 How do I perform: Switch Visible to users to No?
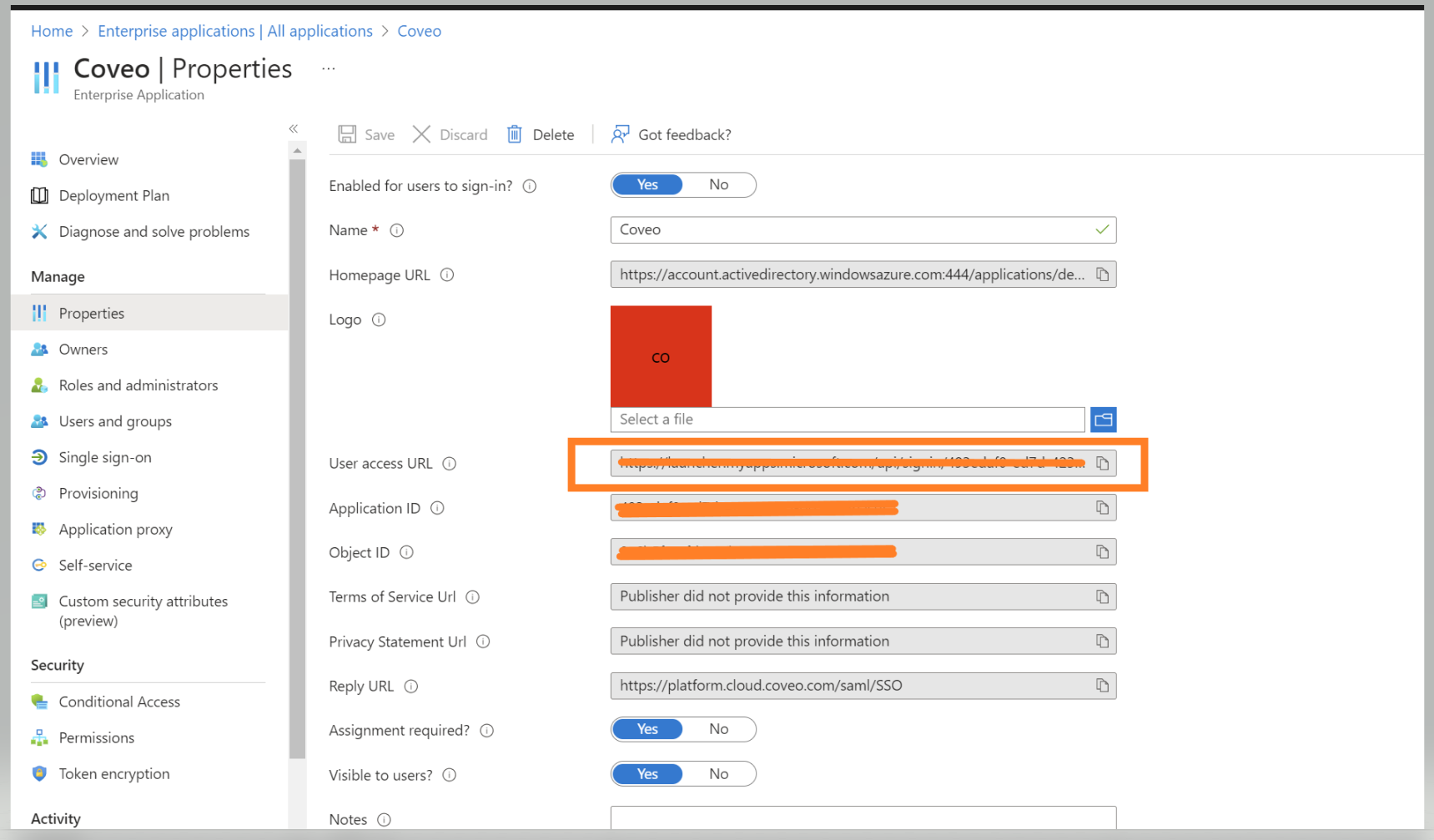[718, 773]
